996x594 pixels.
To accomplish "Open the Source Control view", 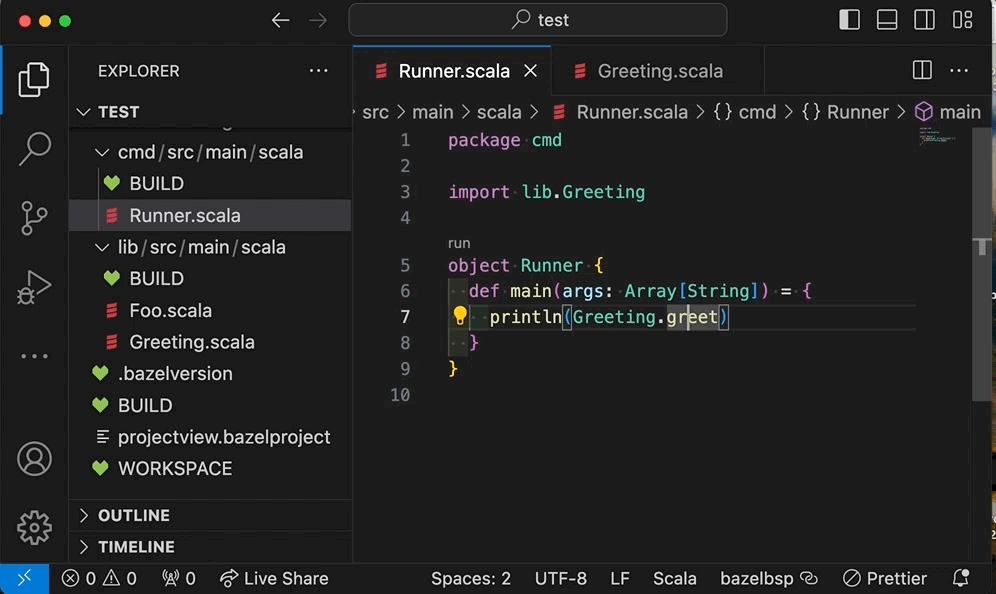I will point(34,218).
